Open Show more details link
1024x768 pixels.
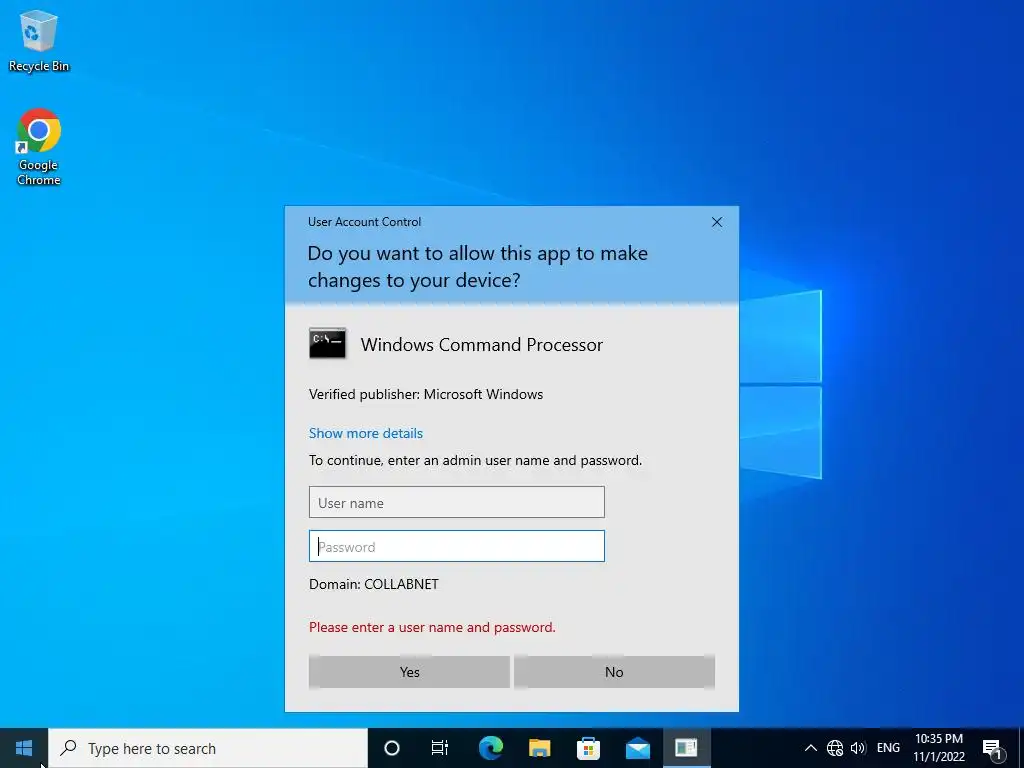point(366,433)
